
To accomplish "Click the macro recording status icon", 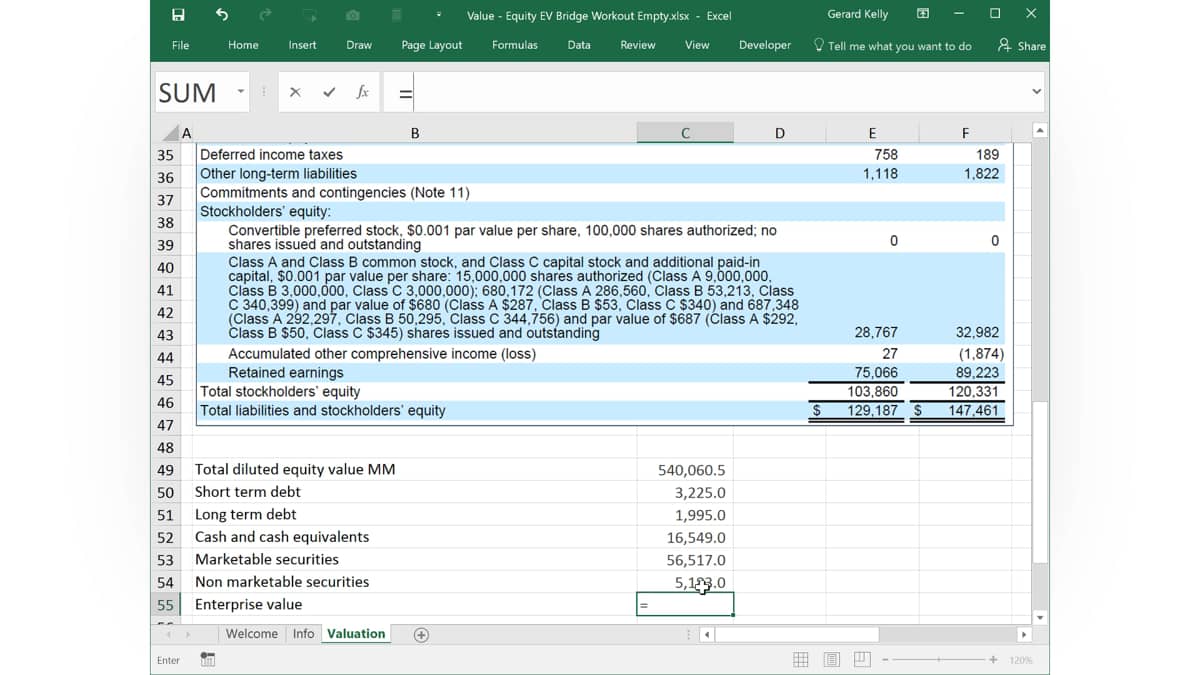I will point(208,660).
